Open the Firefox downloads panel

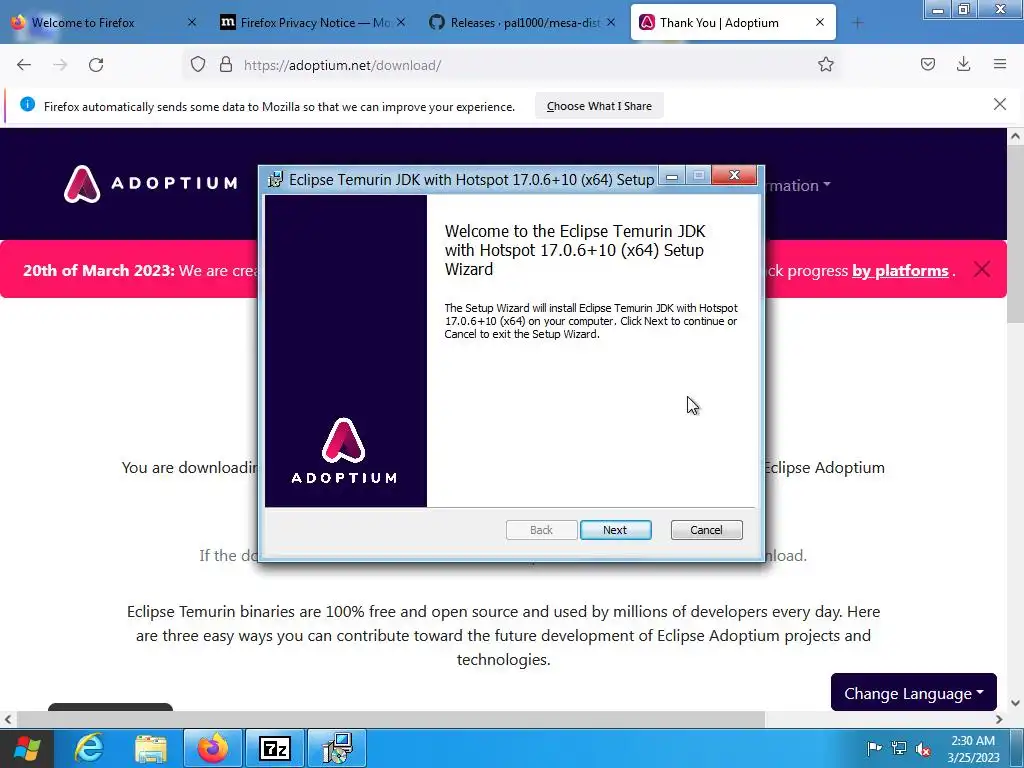963,64
